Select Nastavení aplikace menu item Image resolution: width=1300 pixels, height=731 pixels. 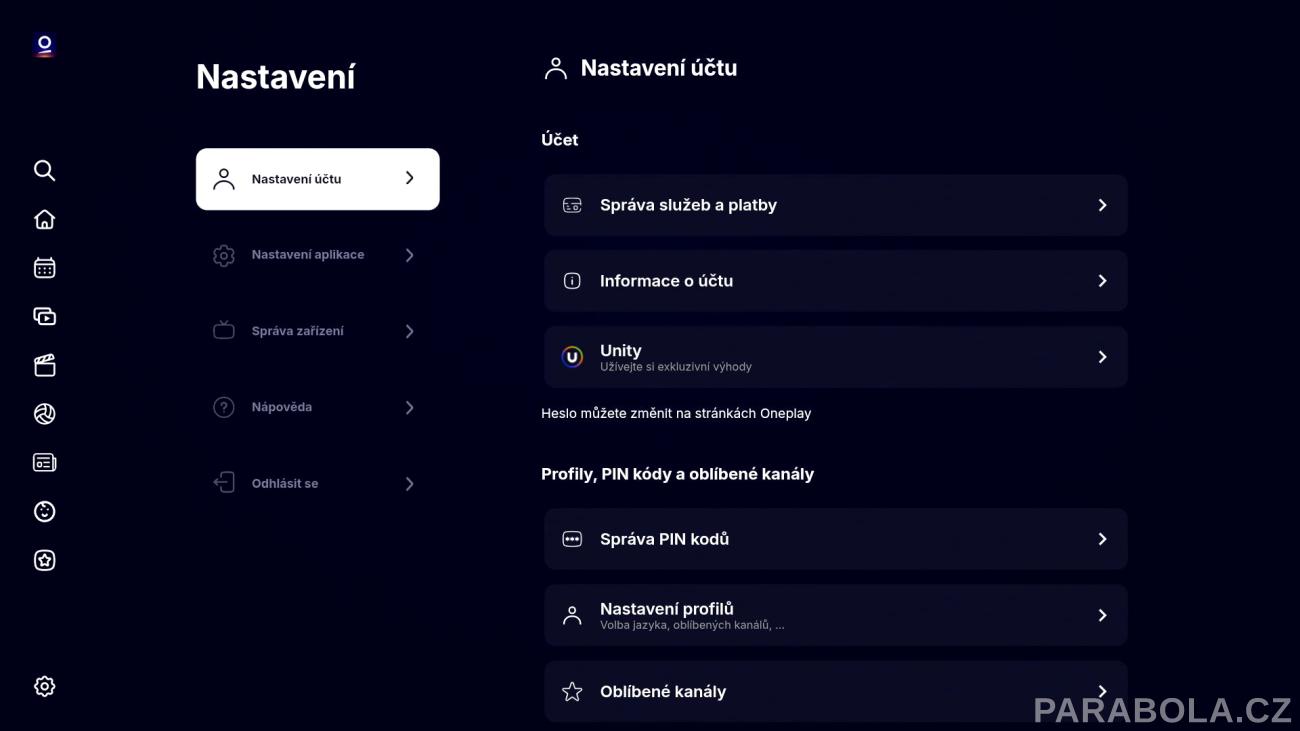(317, 255)
